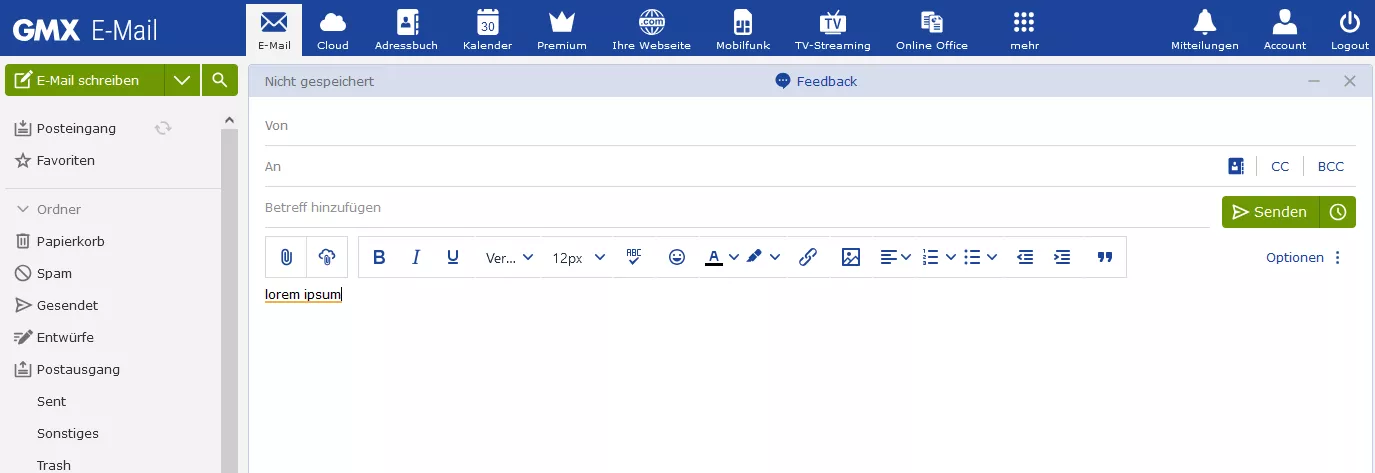
Task: Click into the Betreff hinzufügen subject field
Action: tap(736, 207)
